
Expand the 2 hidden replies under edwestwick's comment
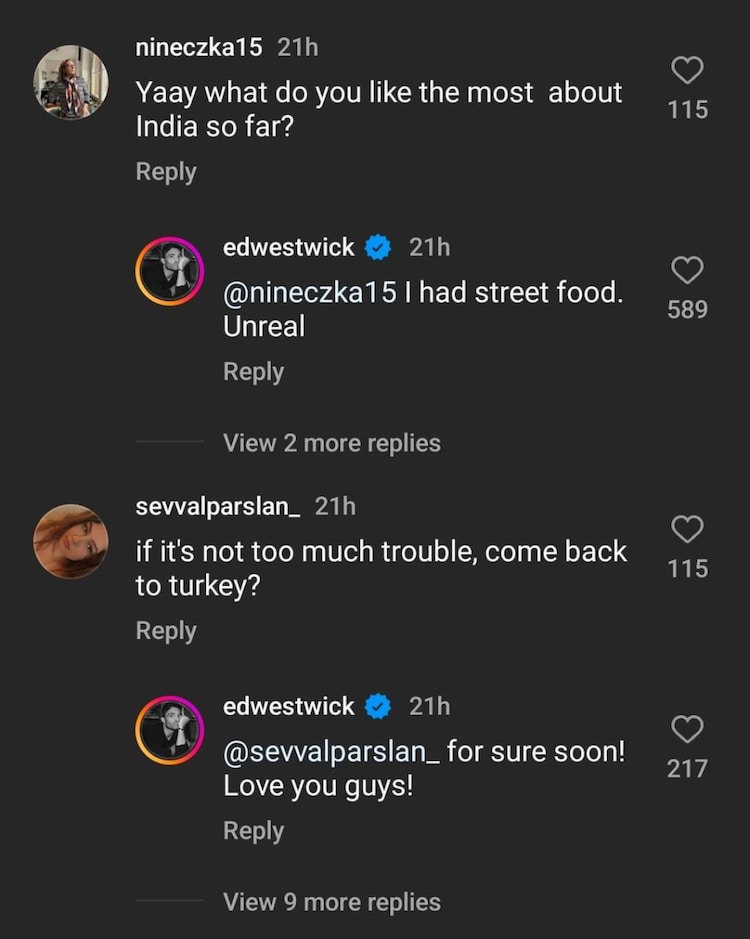pos(329,442)
